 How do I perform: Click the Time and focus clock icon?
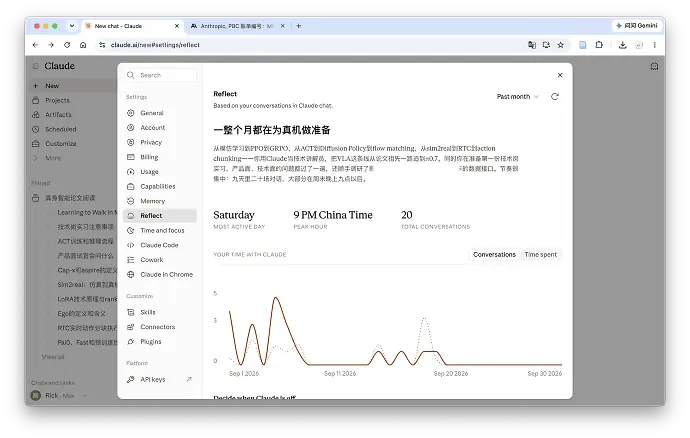131,230
